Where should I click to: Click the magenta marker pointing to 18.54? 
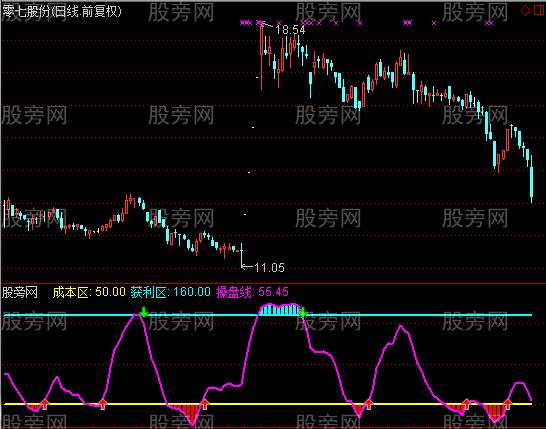click(260, 23)
